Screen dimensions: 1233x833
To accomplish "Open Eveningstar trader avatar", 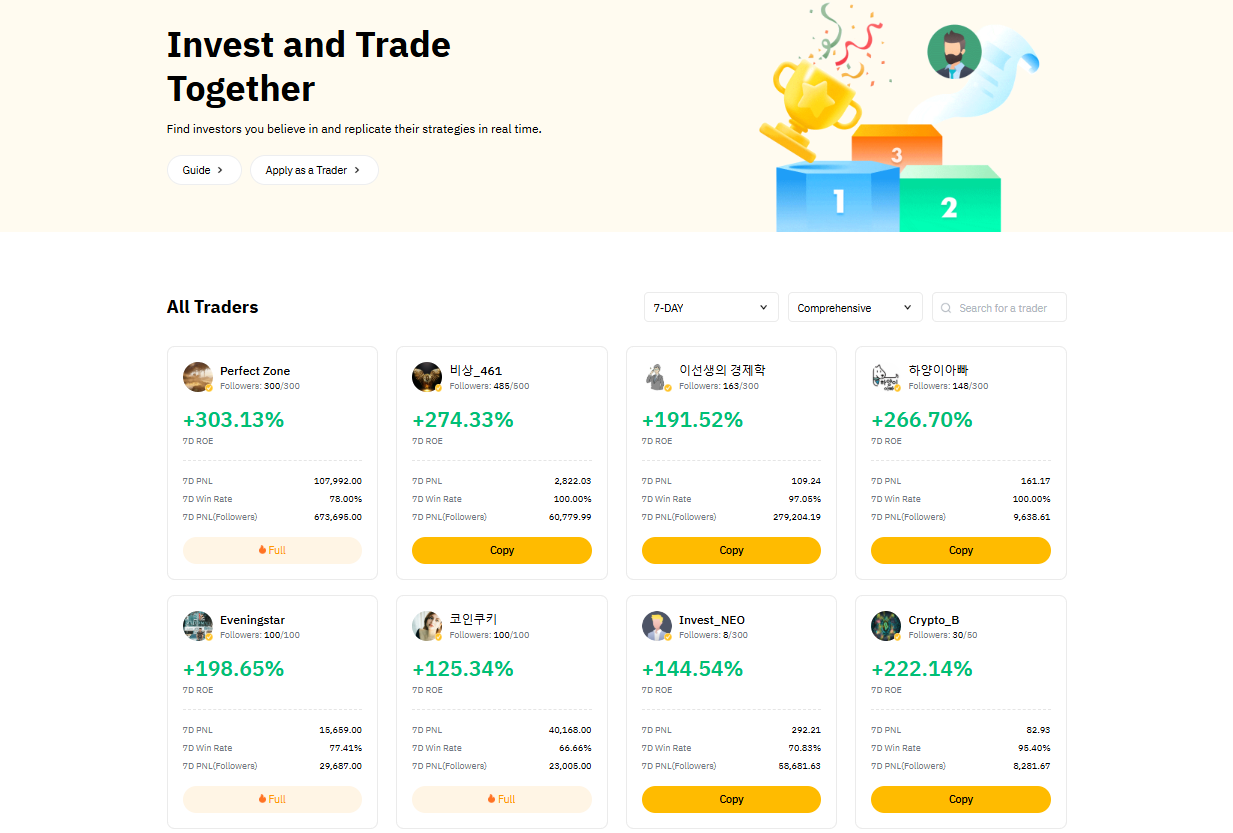I will point(198,626).
